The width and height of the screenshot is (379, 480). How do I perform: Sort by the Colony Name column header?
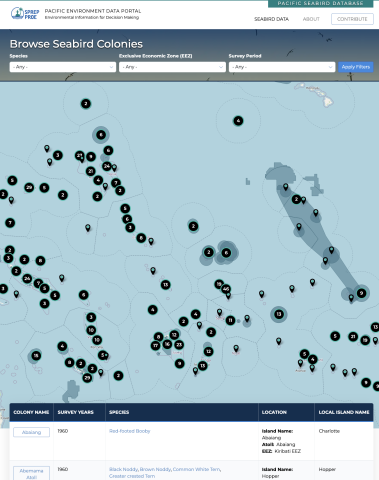[x=31, y=412]
